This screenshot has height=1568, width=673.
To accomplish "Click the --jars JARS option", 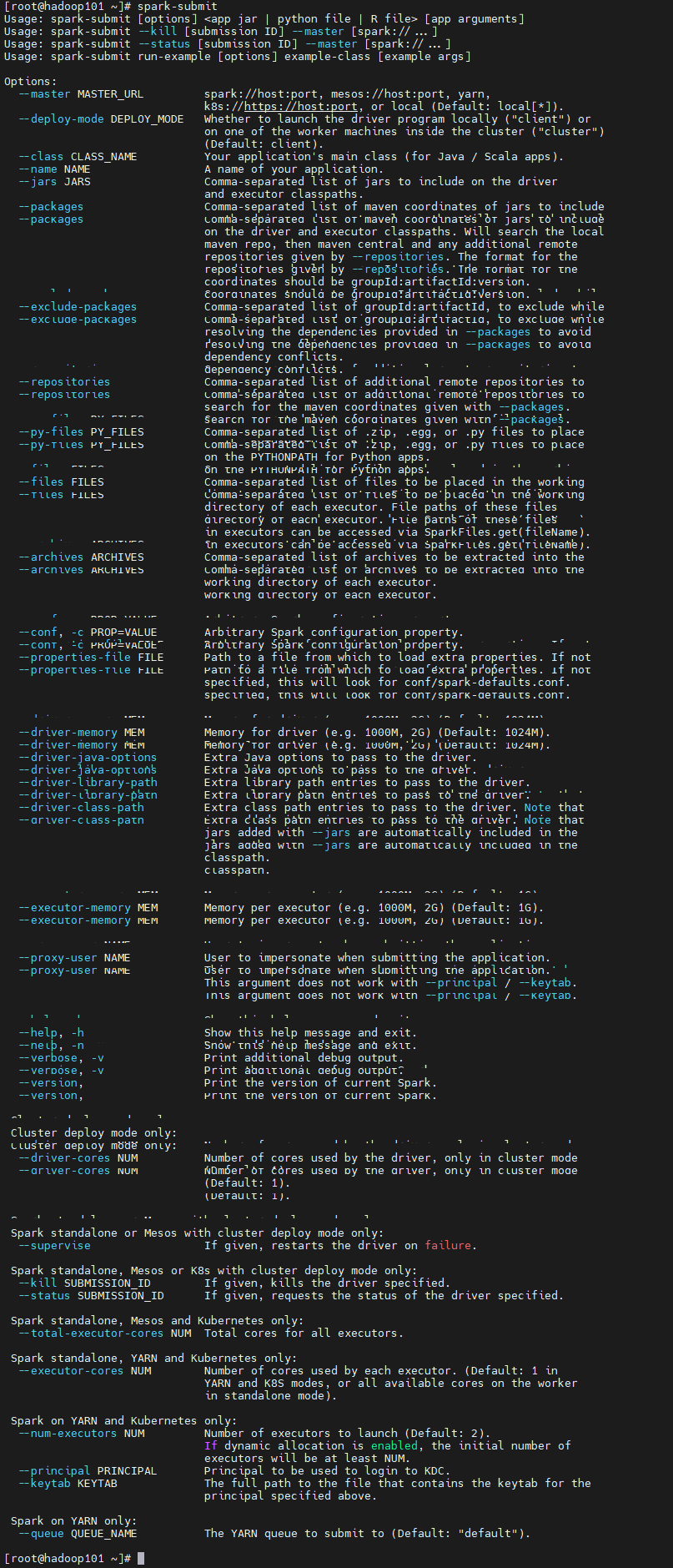I will (x=54, y=182).
